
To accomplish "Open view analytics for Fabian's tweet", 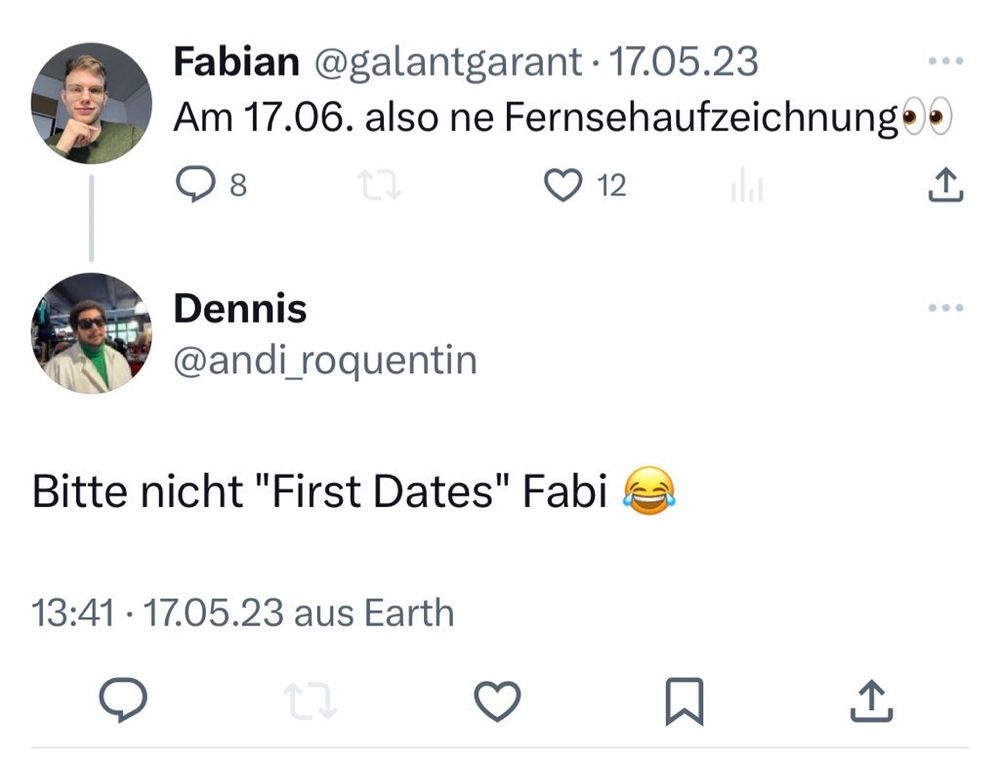I will [748, 184].
